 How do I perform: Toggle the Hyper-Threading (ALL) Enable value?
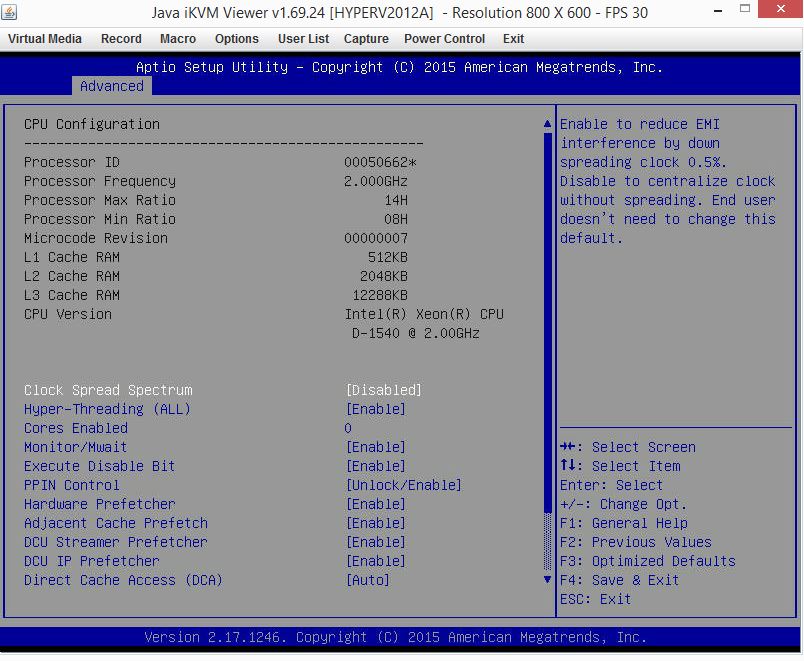(376, 409)
